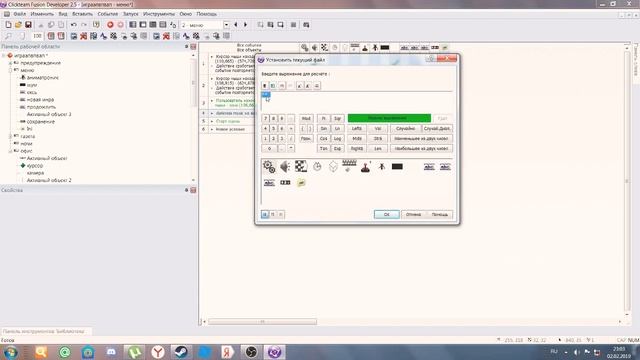Click the Отмена button in dialog
640x360 pixels.
tap(413, 214)
